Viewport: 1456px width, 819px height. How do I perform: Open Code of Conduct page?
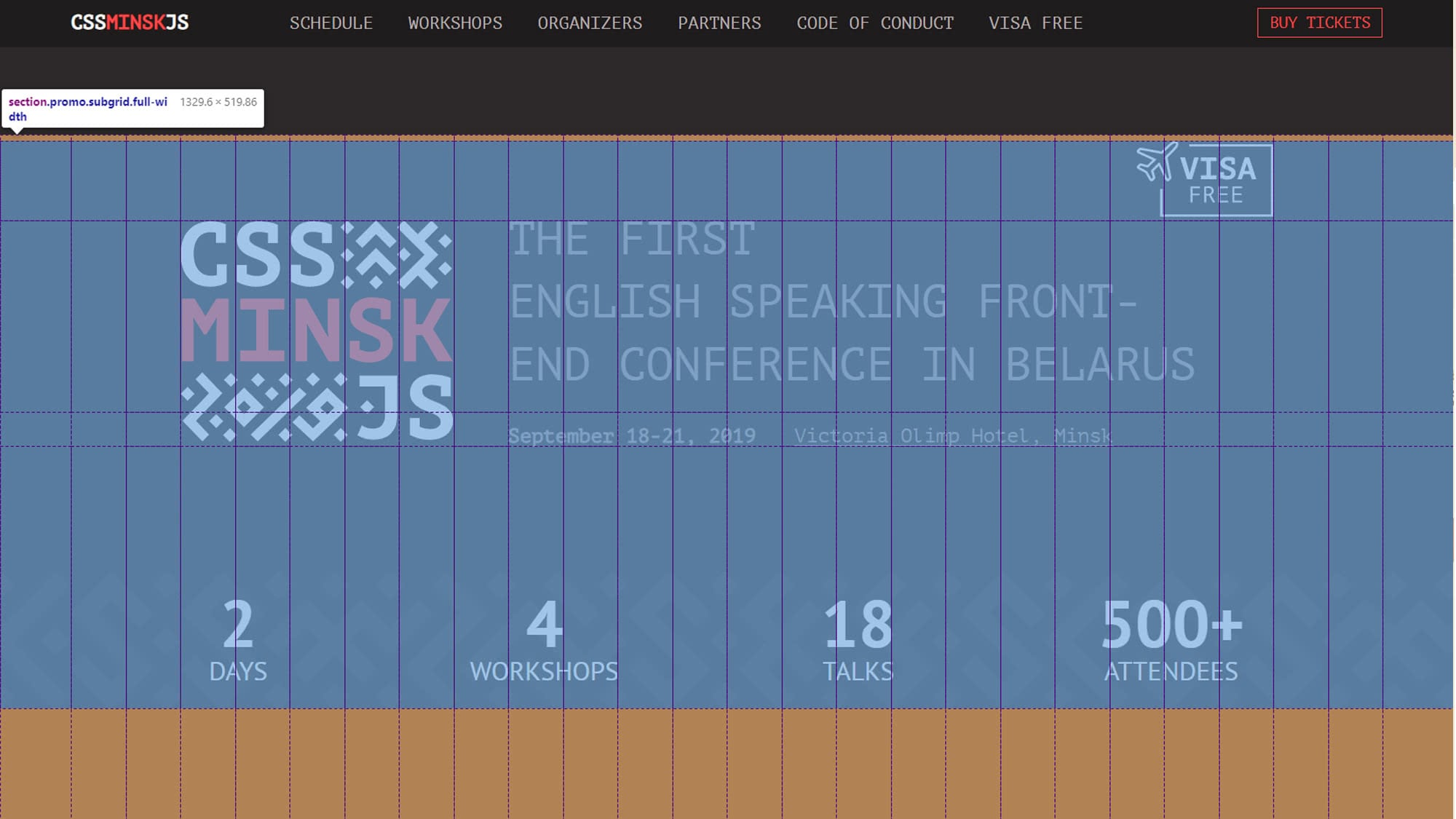point(875,23)
